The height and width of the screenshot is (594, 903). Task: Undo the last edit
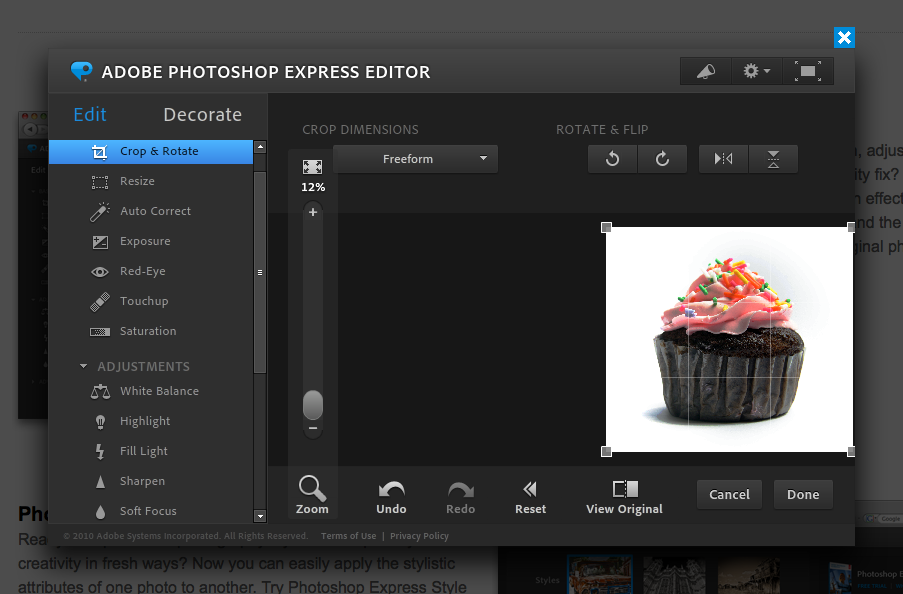coord(392,497)
